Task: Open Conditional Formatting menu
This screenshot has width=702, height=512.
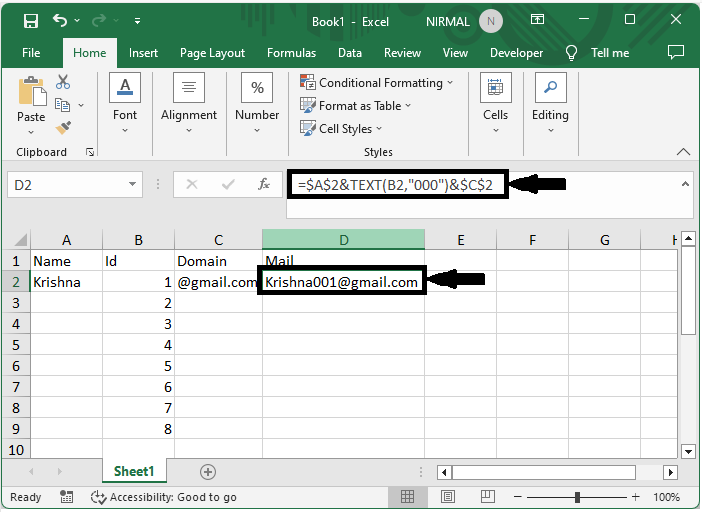Action: 377,83
